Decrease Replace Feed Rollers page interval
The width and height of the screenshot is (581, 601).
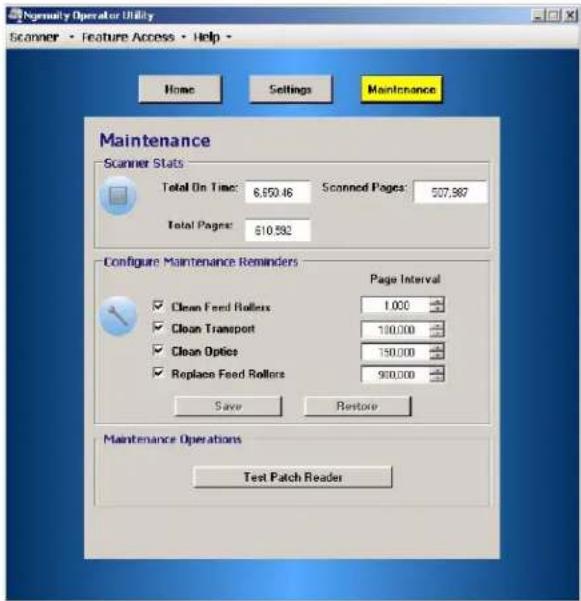coord(437,378)
